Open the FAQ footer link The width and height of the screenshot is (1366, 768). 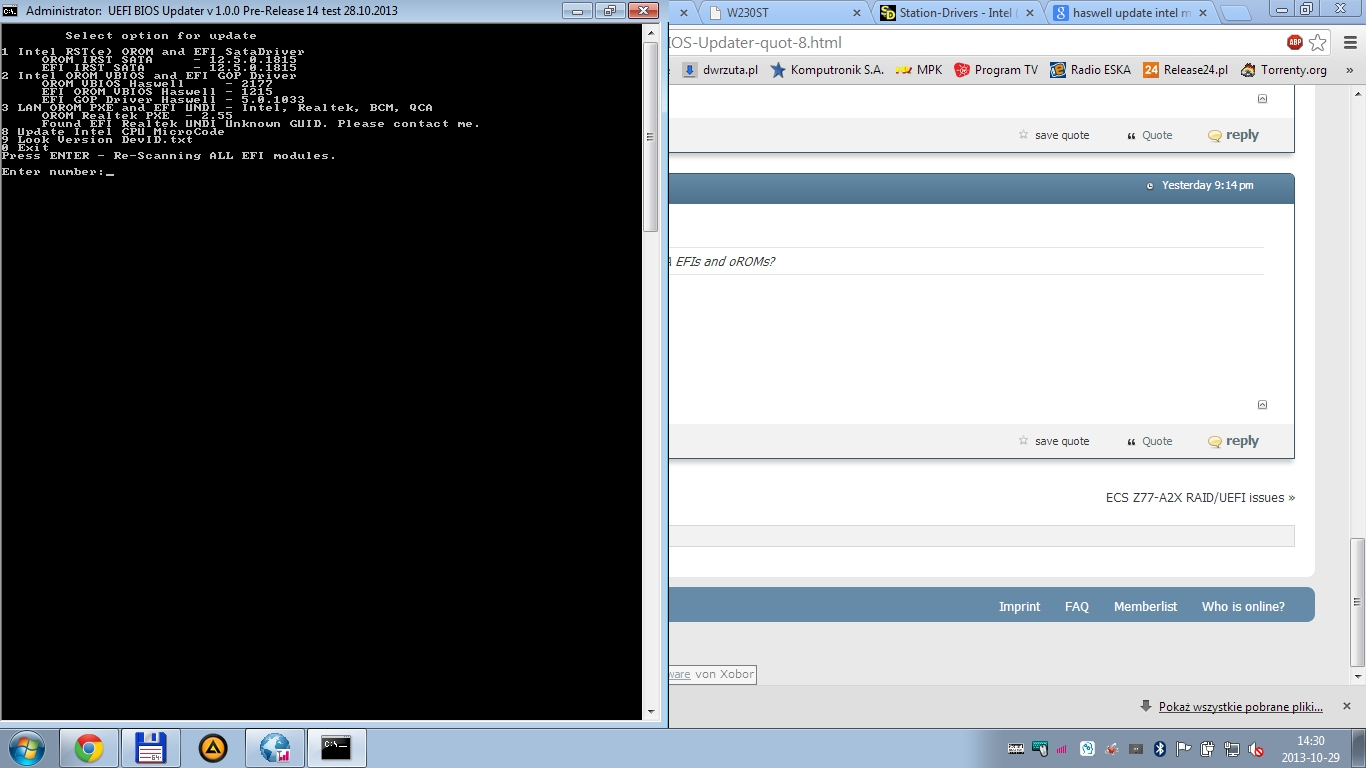coord(1077,606)
